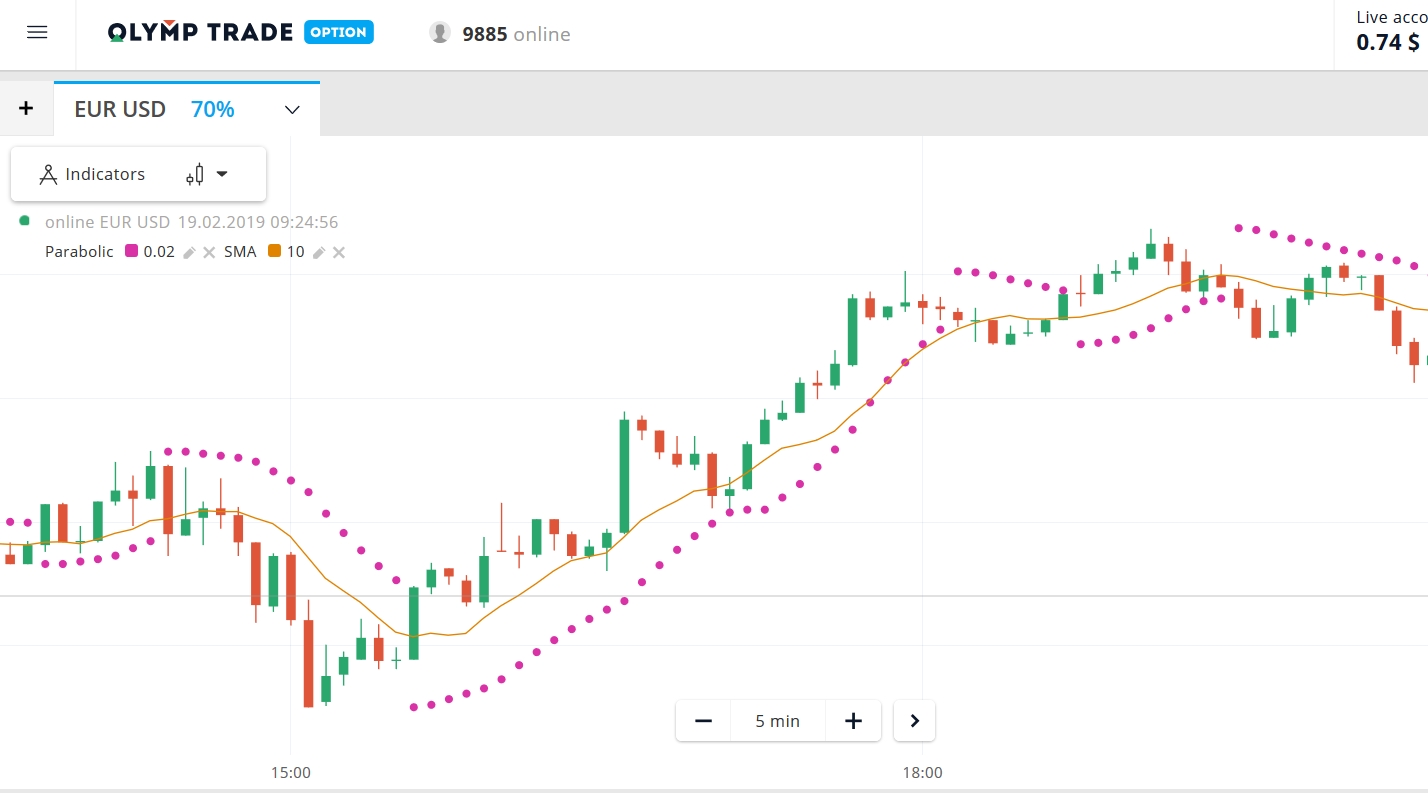The image size is (1428, 793).
Task: Select the Indicators menu label
Action: point(104,173)
